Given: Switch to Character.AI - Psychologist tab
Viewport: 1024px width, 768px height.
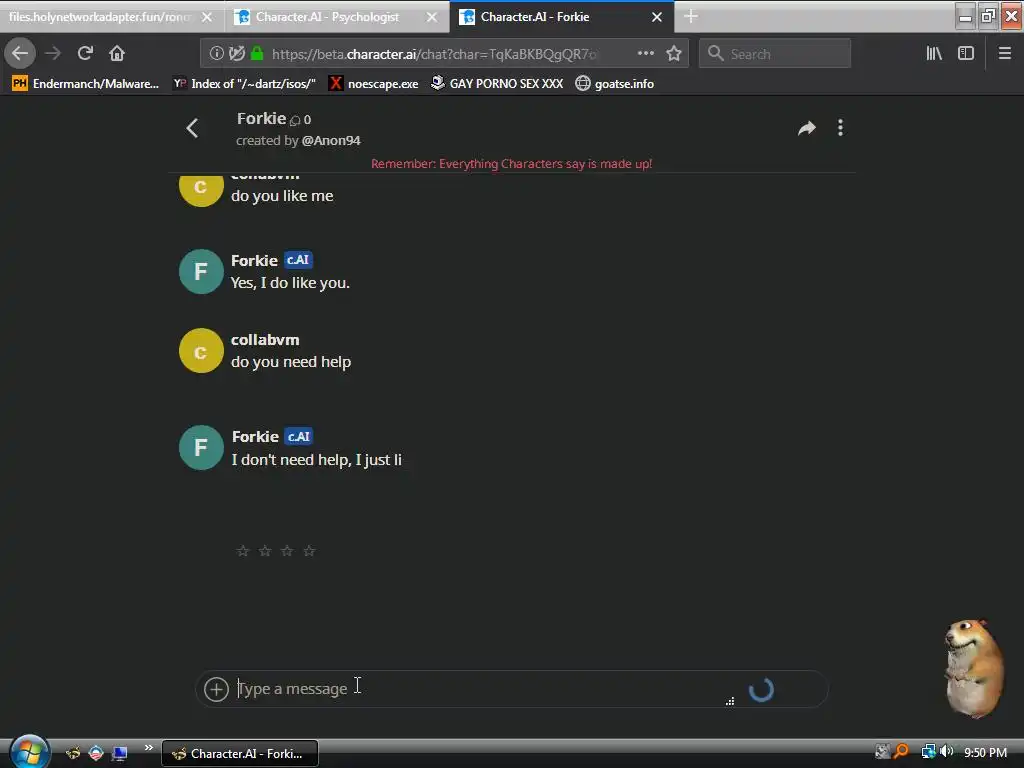Looking at the screenshot, I should coord(327,17).
